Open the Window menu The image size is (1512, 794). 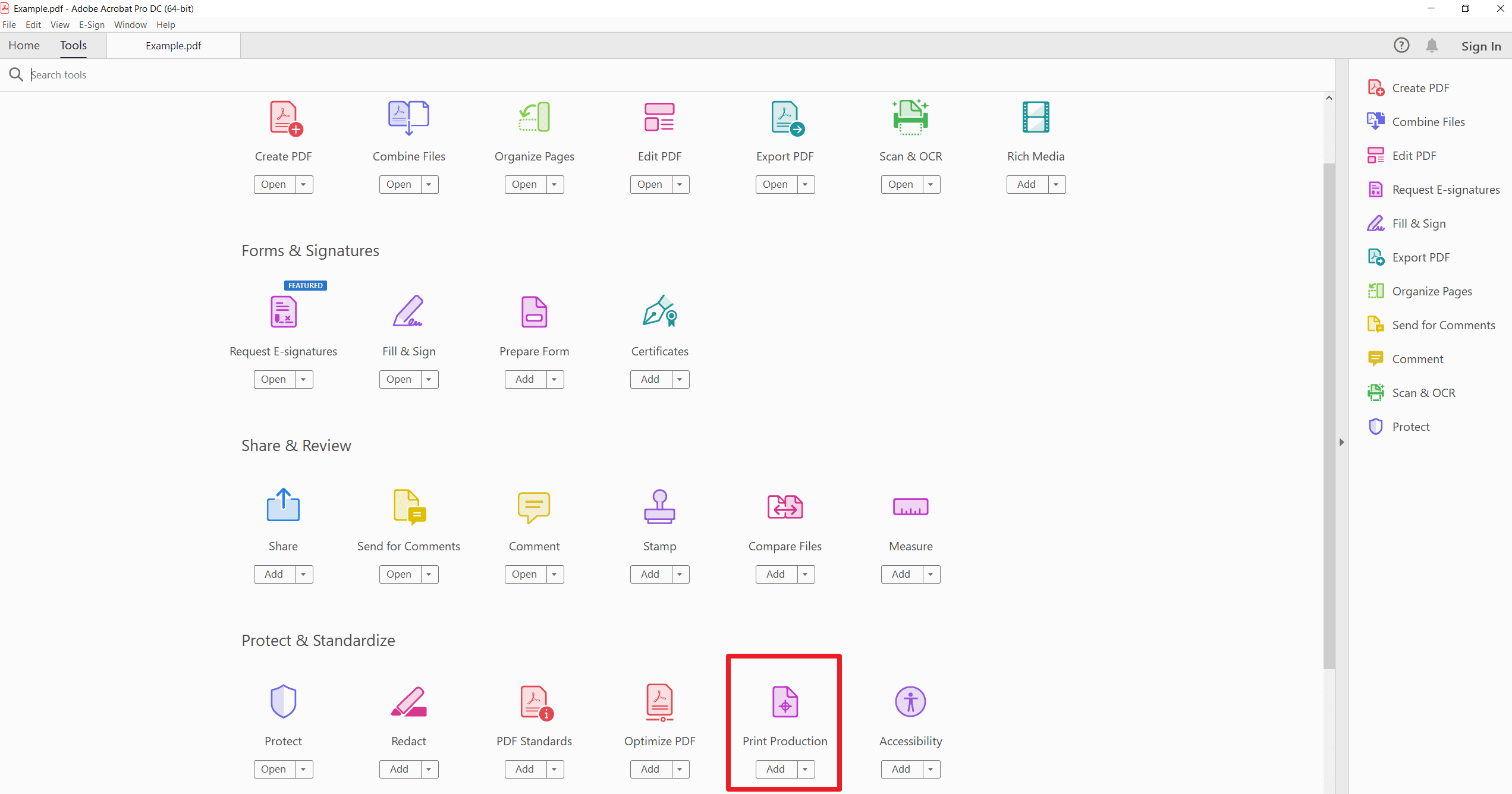click(x=130, y=25)
